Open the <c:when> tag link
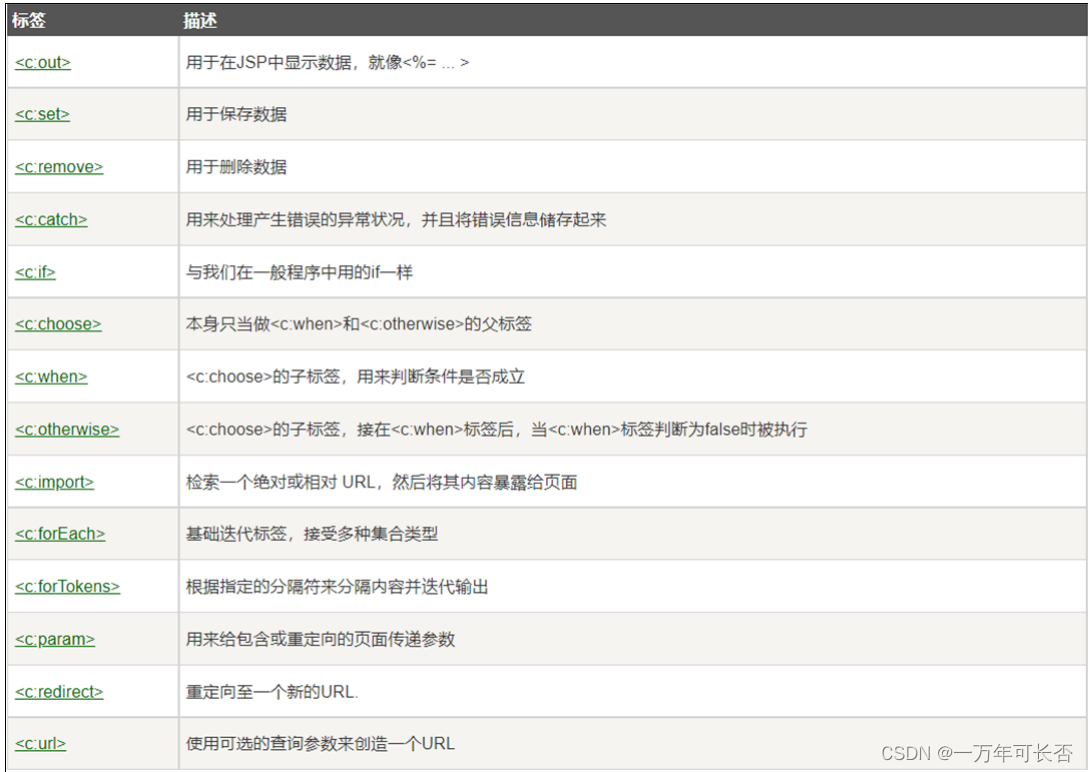This screenshot has height=772, width=1088. coord(51,377)
